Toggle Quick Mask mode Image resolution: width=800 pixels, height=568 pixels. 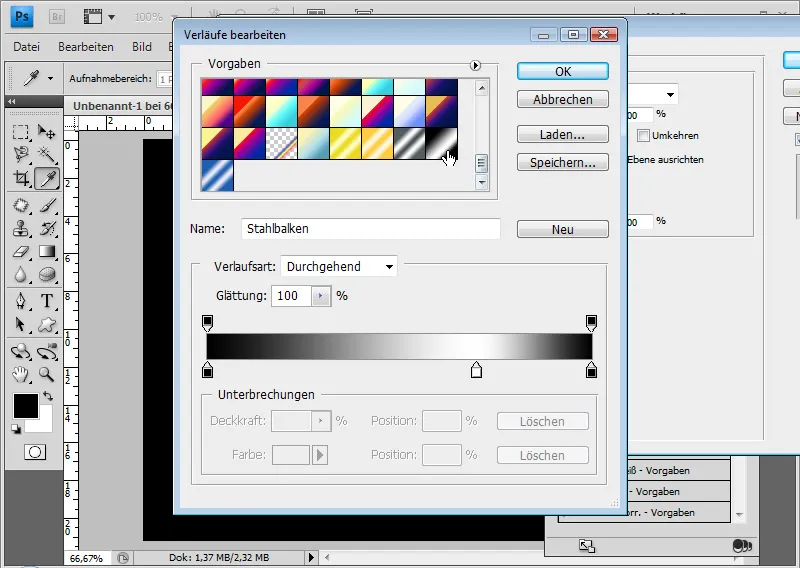point(35,452)
